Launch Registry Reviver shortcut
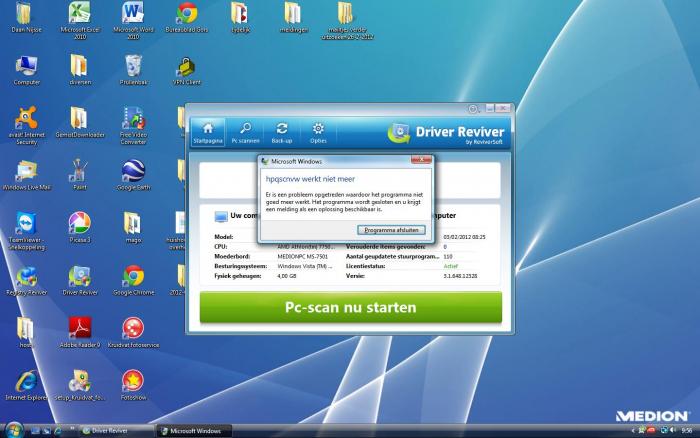The image size is (700, 438). 26,280
